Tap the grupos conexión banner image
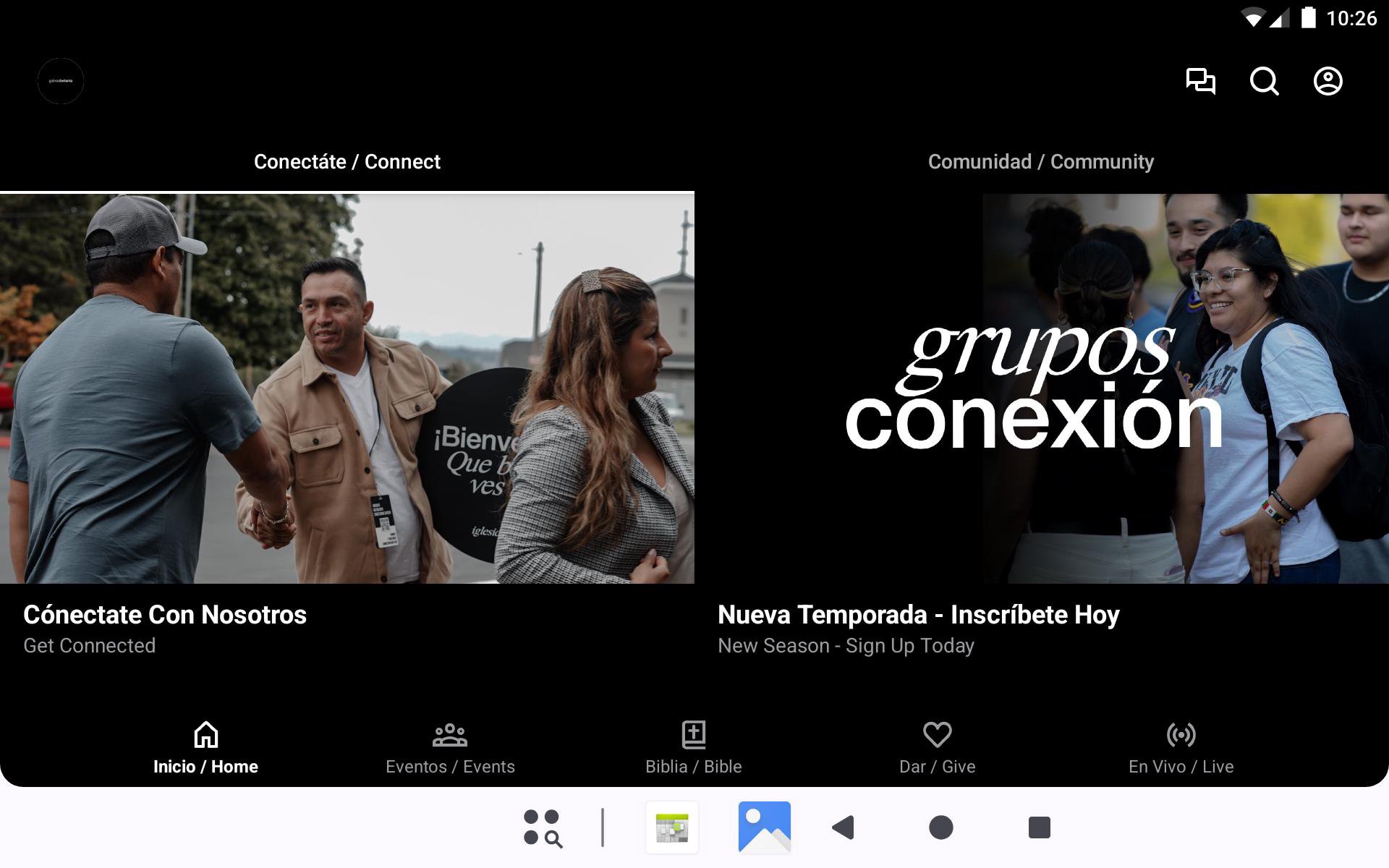 click(1041, 388)
